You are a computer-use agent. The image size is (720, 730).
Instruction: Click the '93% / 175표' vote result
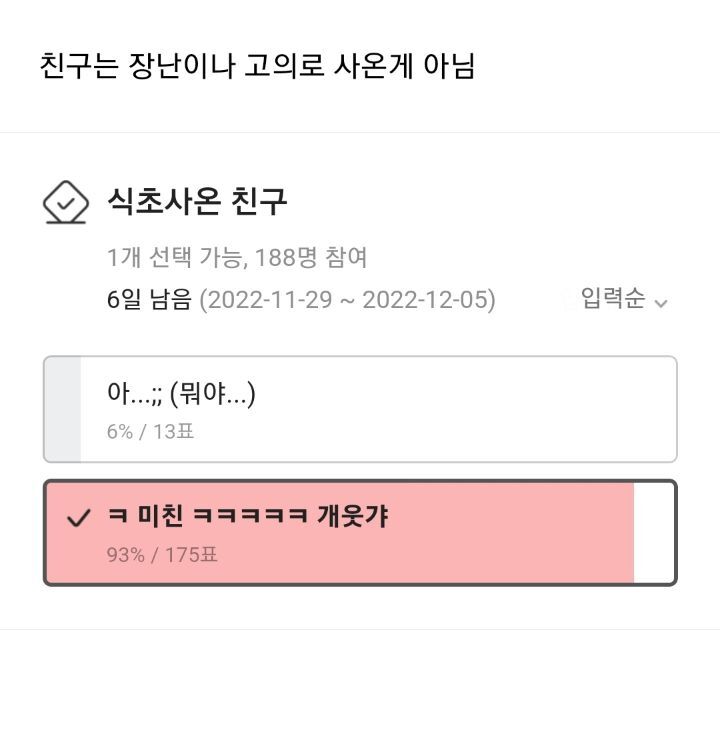[x=162, y=554]
